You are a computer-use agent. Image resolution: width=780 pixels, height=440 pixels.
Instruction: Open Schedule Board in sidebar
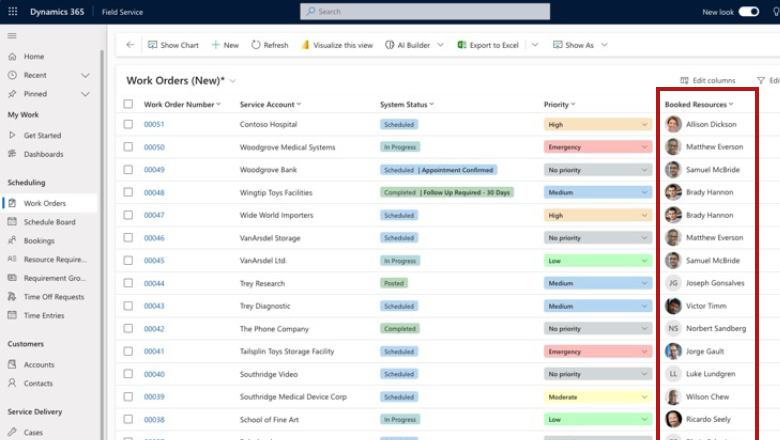coord(50,222)
